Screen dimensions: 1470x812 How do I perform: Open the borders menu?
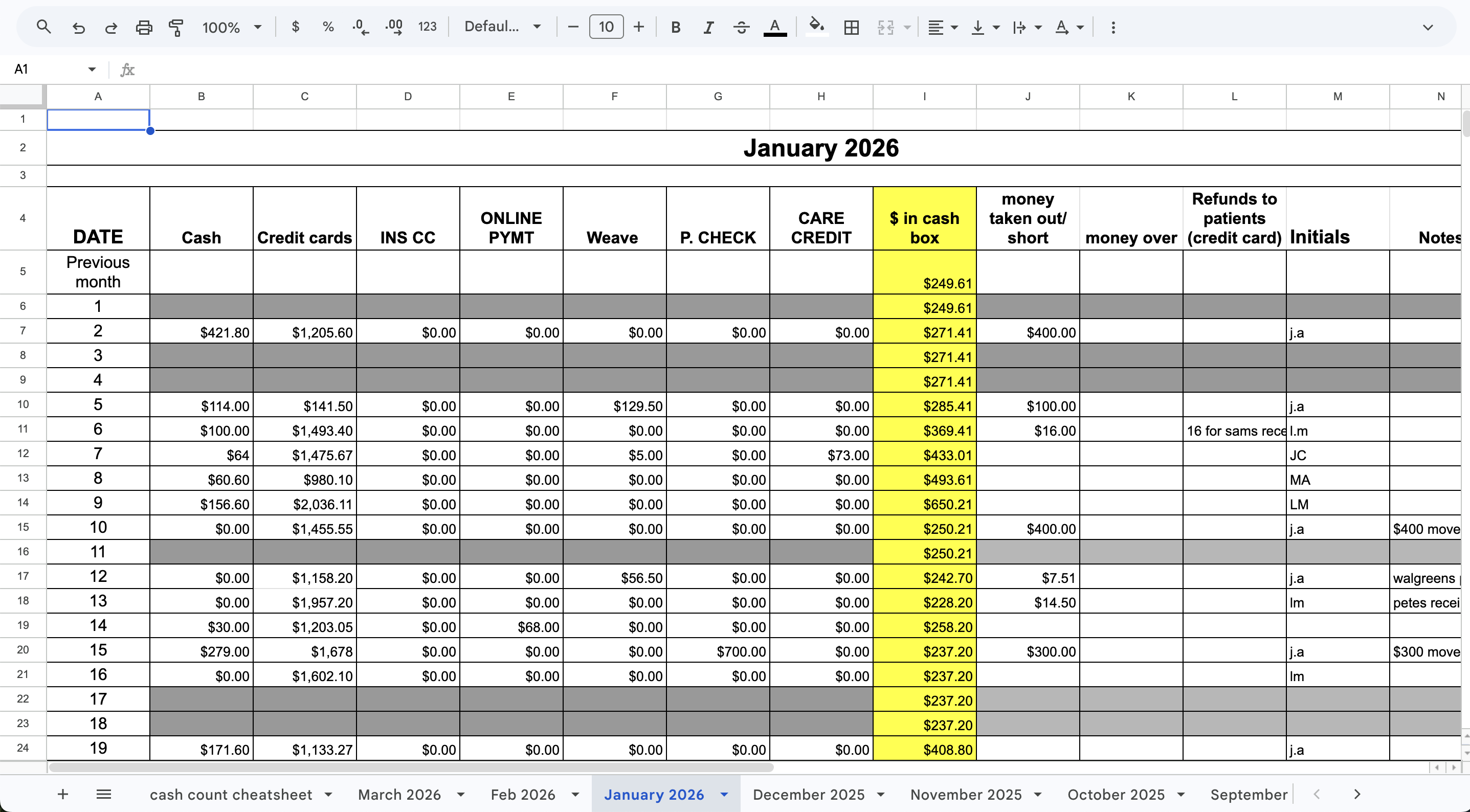[x=851, y=27]
